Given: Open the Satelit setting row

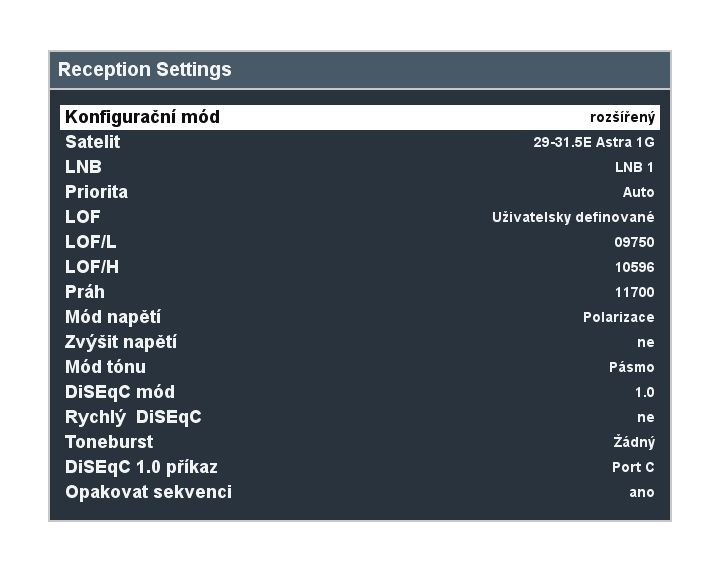Looking at the screenshot, I should pos(360,142).
